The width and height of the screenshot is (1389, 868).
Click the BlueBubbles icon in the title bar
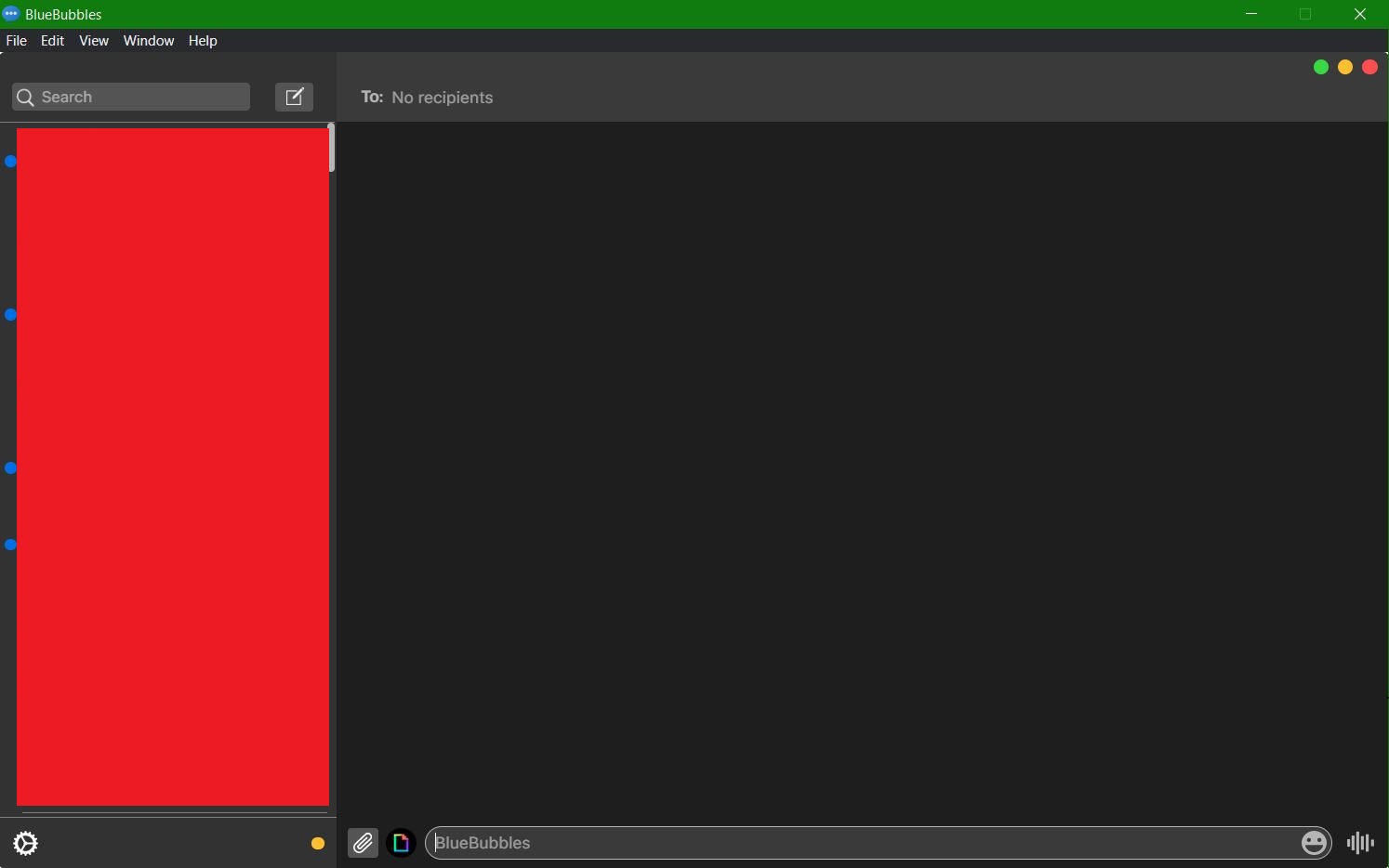tap(11, 14)
